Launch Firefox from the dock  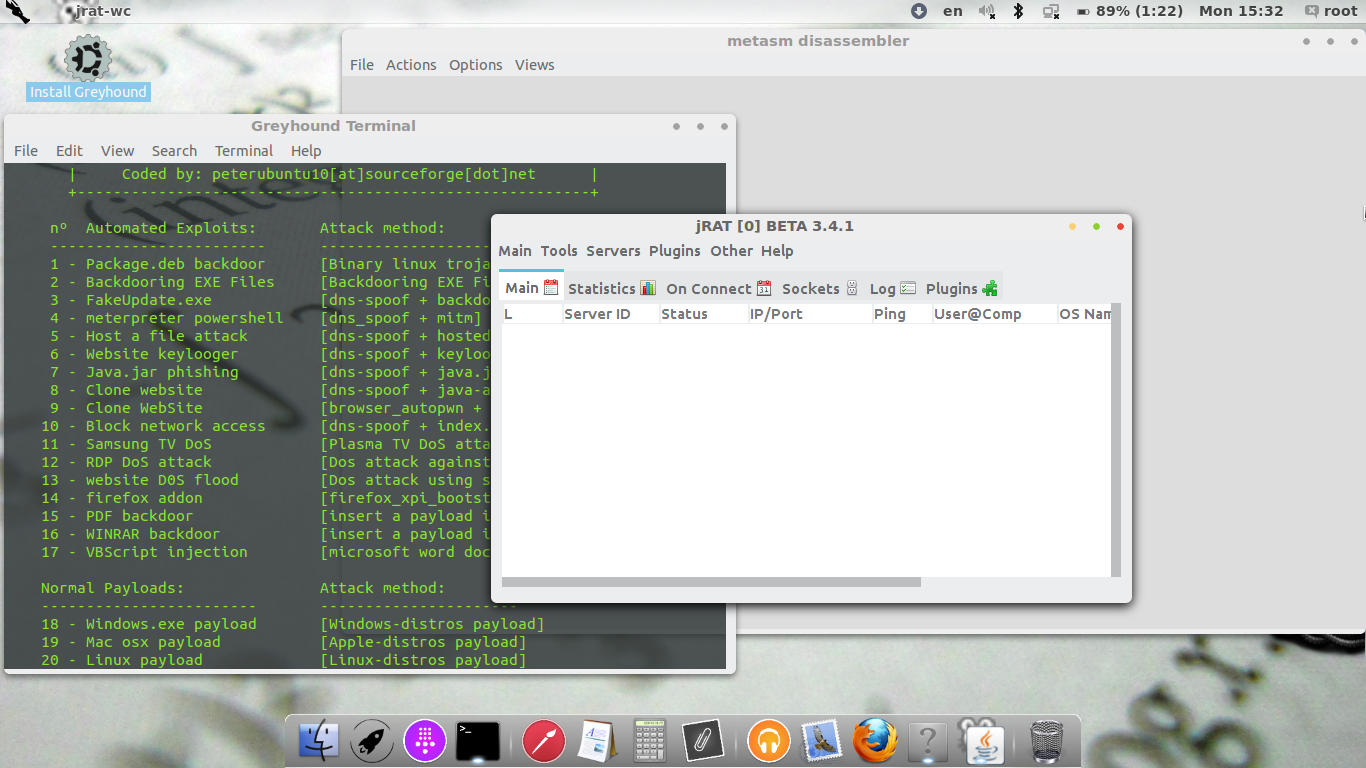(875, 742)
